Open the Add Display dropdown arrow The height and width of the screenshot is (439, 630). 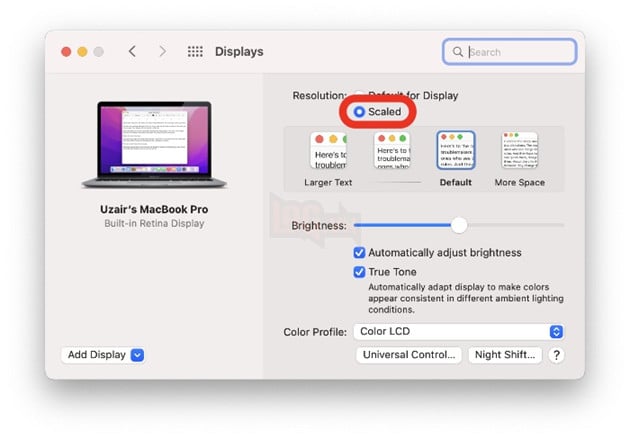click(x=137, y=355)
